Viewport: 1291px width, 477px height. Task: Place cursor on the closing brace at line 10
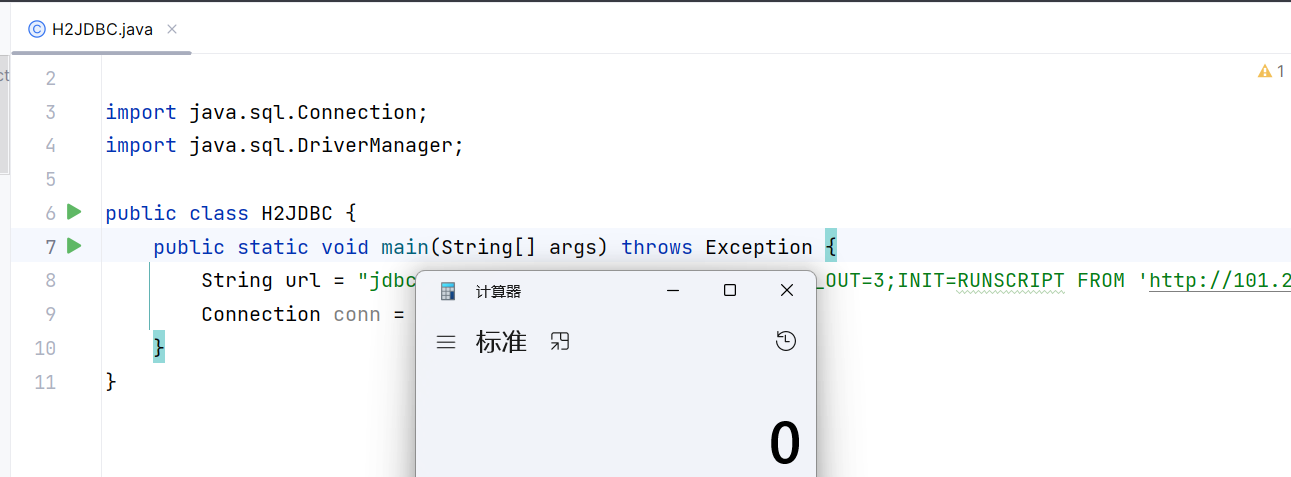pos(158,348)
